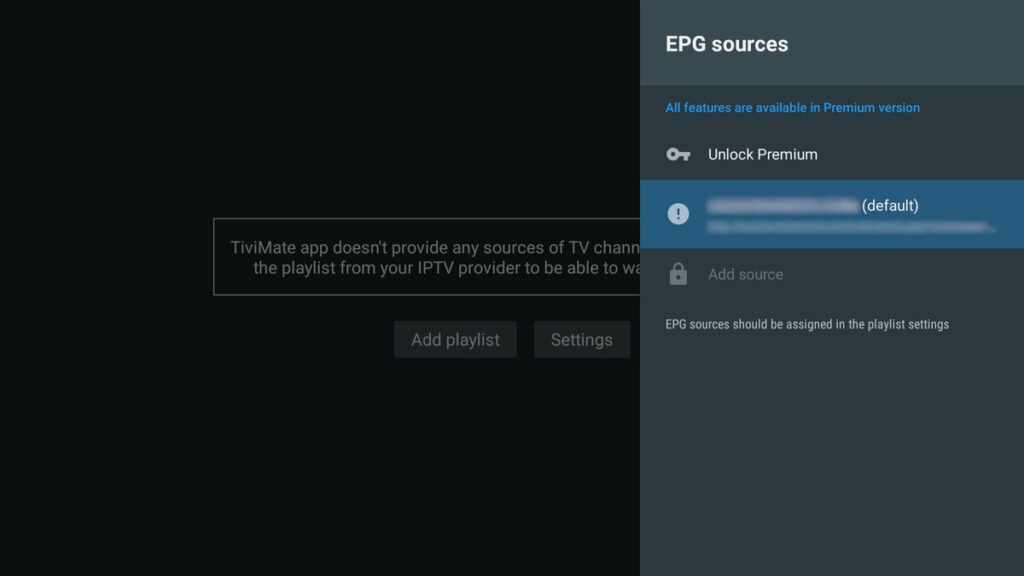Click the blurred source name before (default)
Screen dimensions: 1024x576
click(x=782, y=205)
